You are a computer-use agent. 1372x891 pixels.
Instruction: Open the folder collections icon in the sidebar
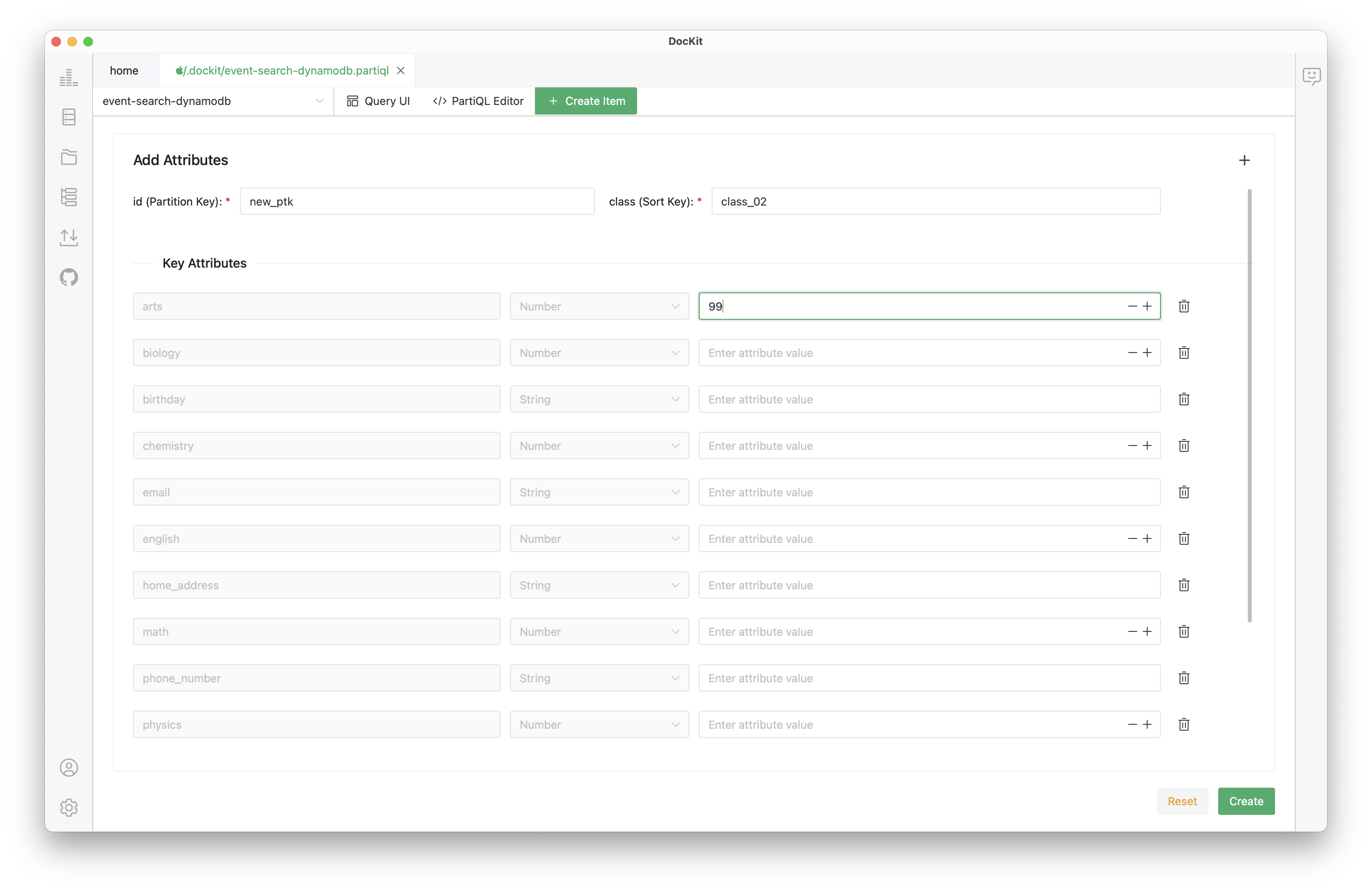point(69,157)
